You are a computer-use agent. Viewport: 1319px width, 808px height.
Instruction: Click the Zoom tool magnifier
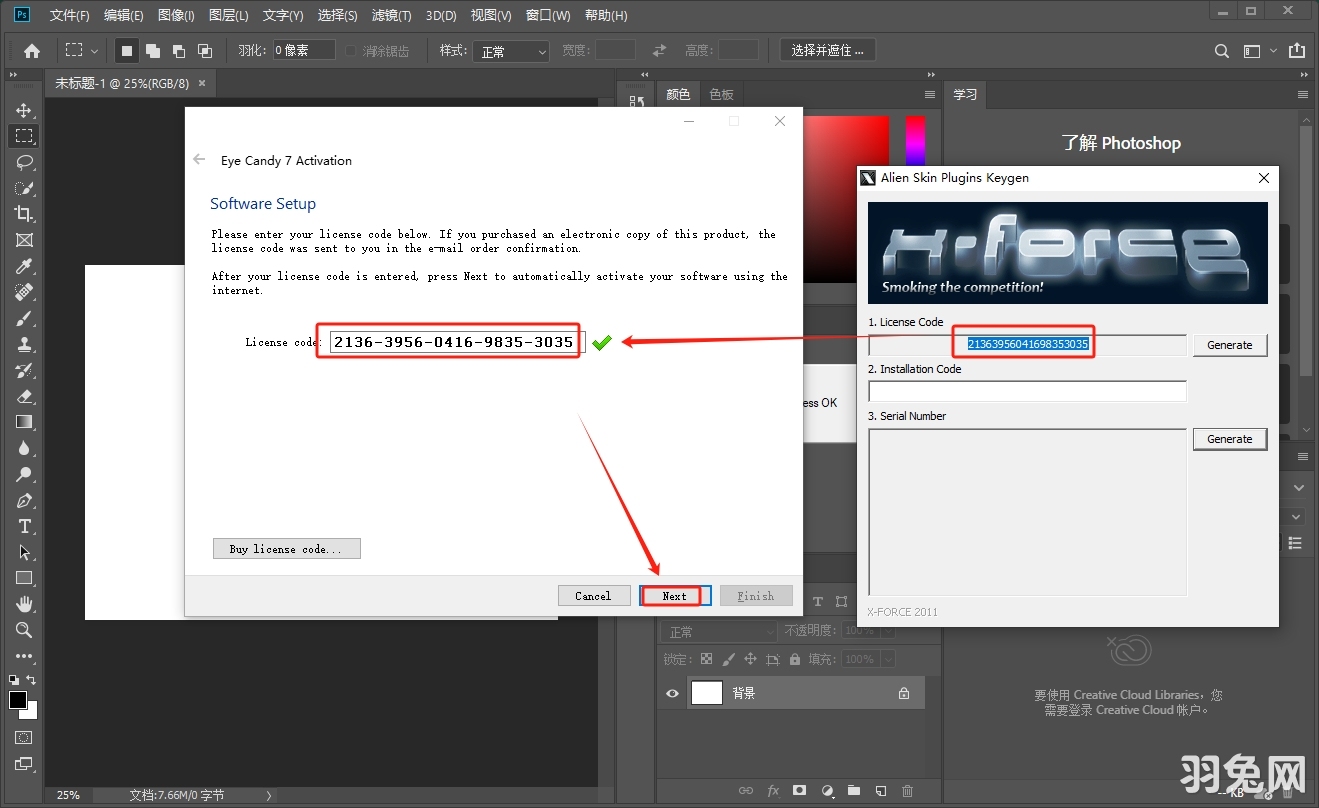pyautogui.click(x=24, y=630)
